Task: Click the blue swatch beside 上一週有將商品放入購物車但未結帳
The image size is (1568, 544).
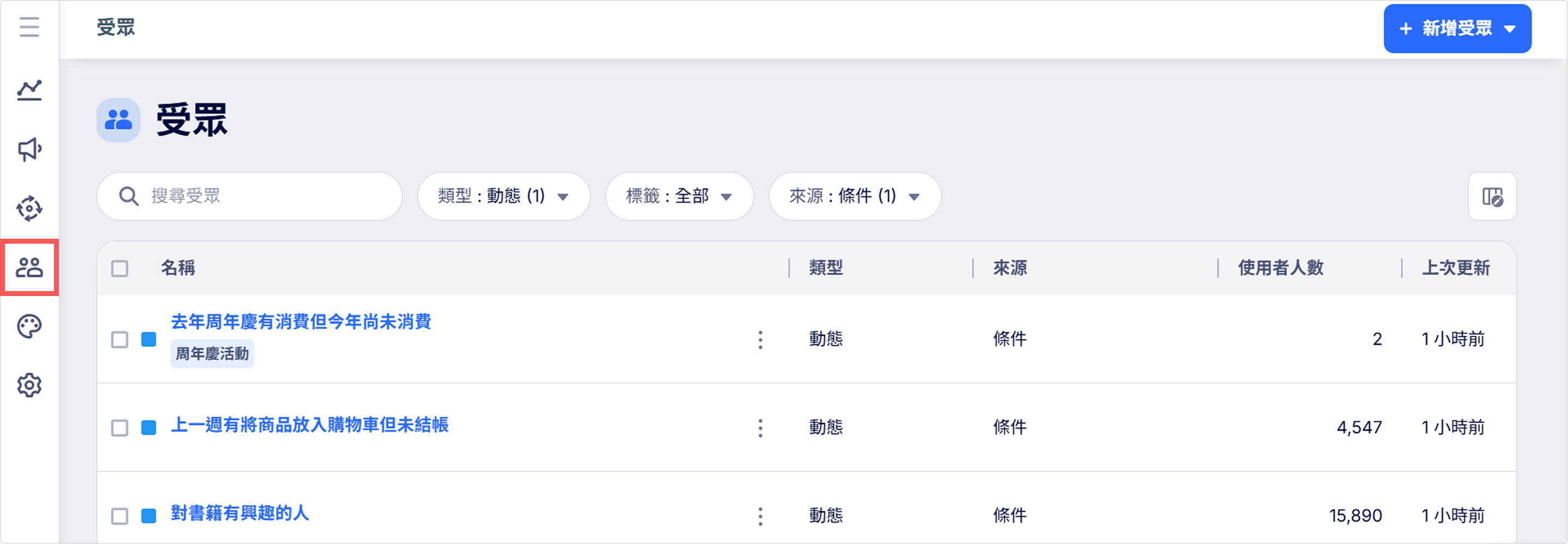Action: point(149,428)
